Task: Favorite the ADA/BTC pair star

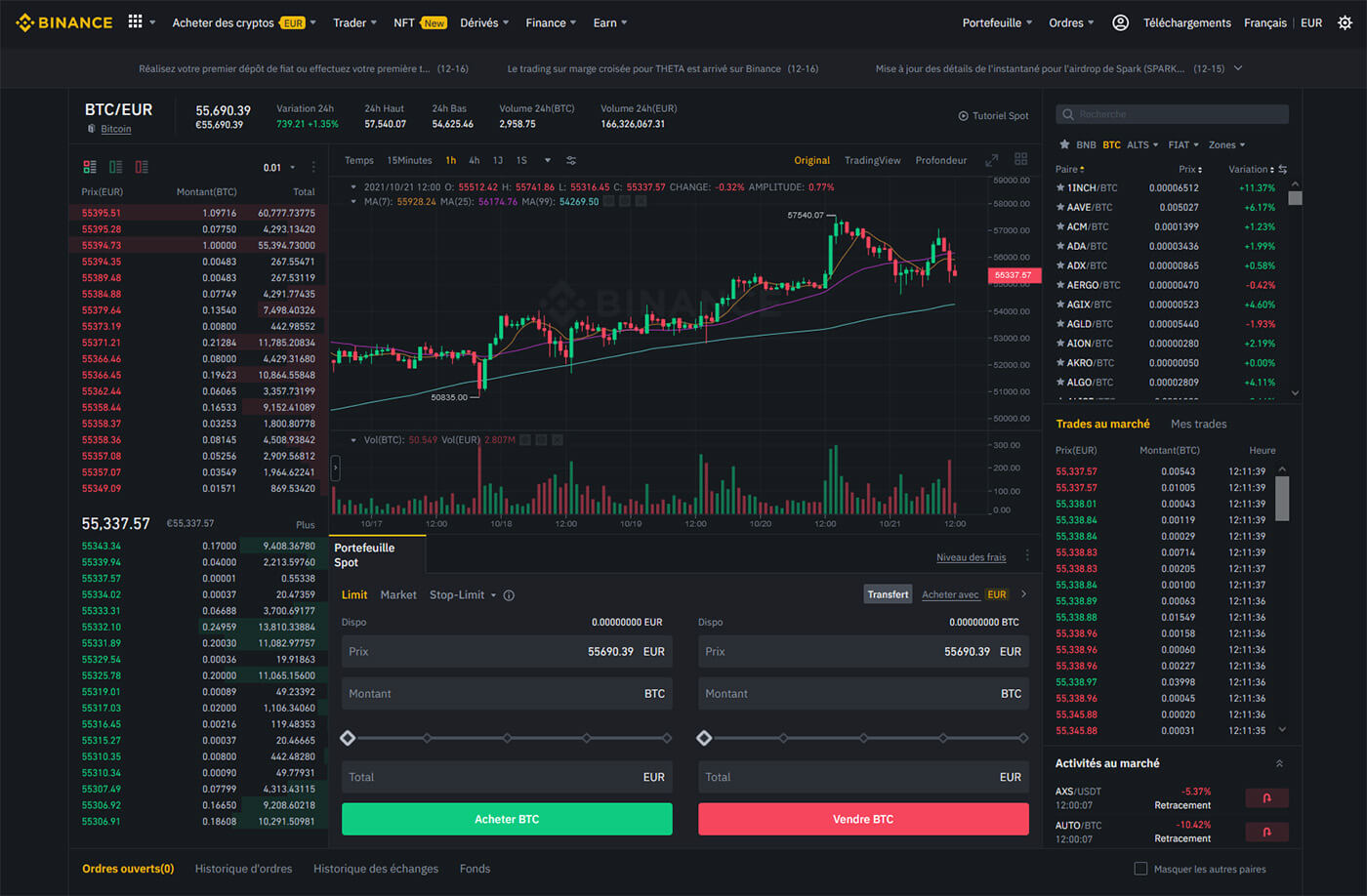Action: (x=1060, y=246)
